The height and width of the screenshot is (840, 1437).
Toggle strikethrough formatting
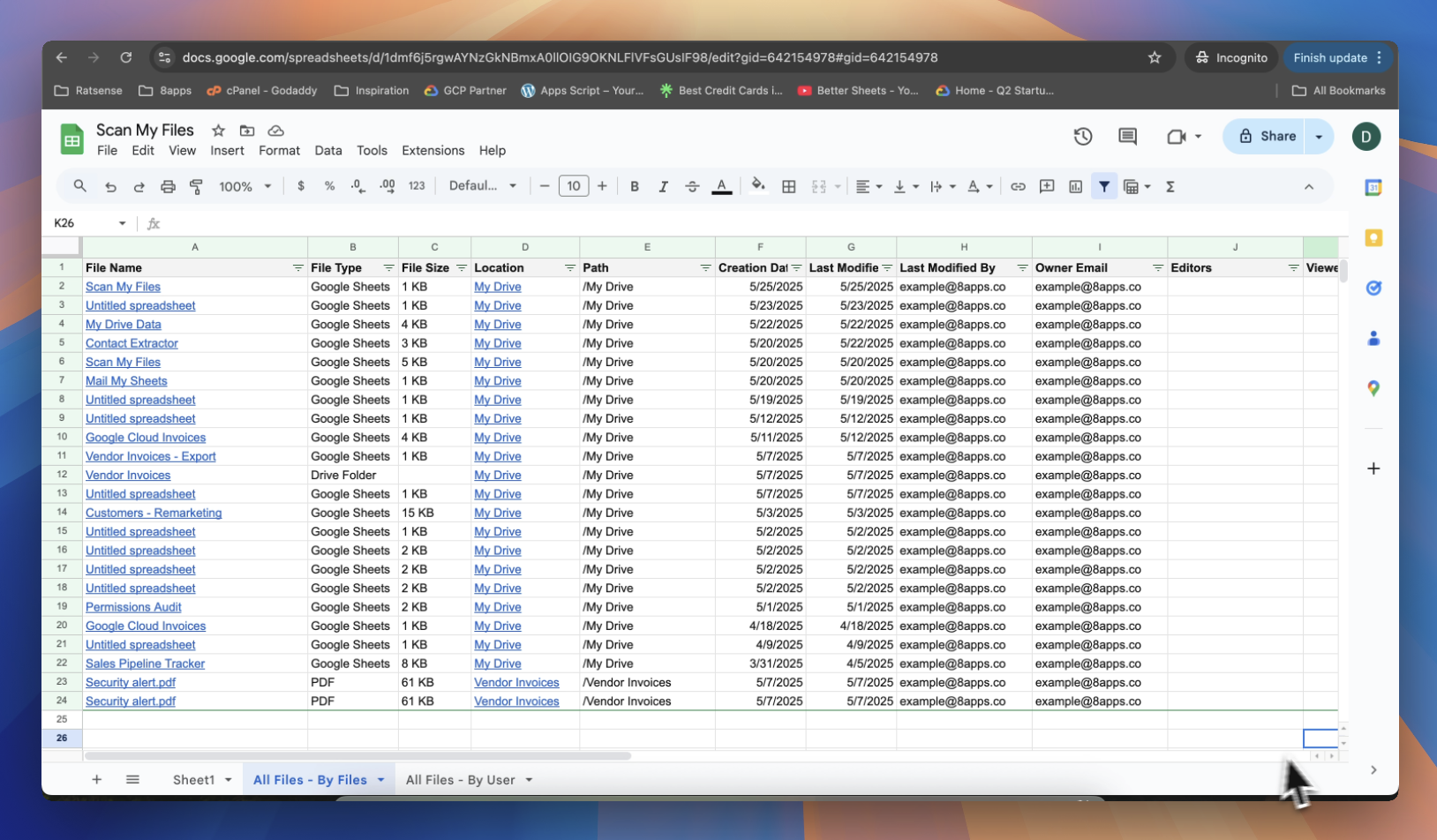692,186
